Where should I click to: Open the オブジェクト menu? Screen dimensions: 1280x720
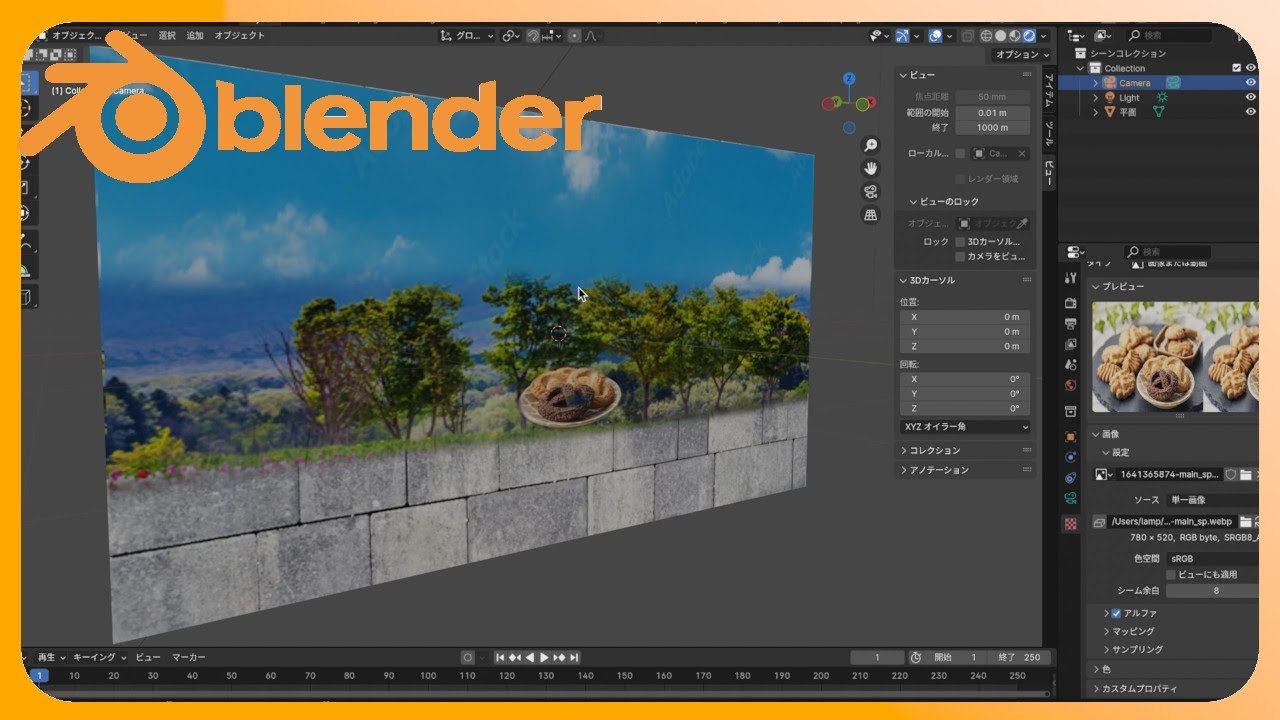pos(240,36)
